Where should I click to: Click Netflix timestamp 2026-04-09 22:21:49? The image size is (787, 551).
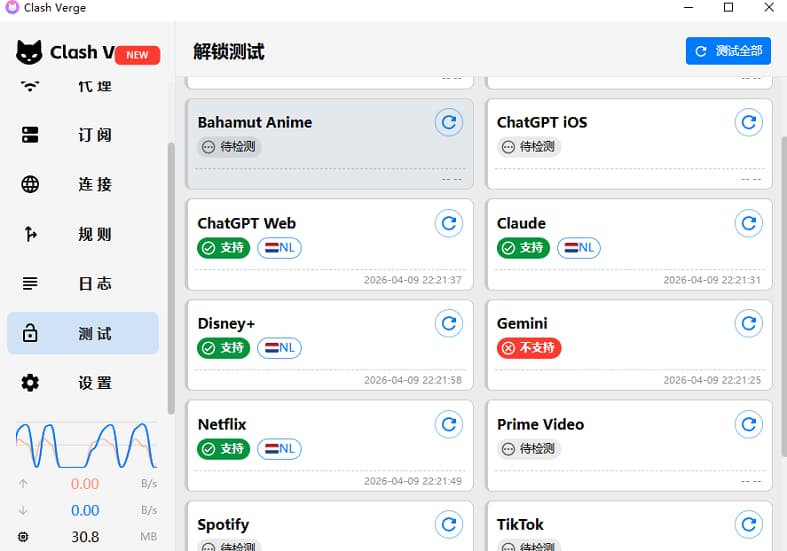pos(413,481)
